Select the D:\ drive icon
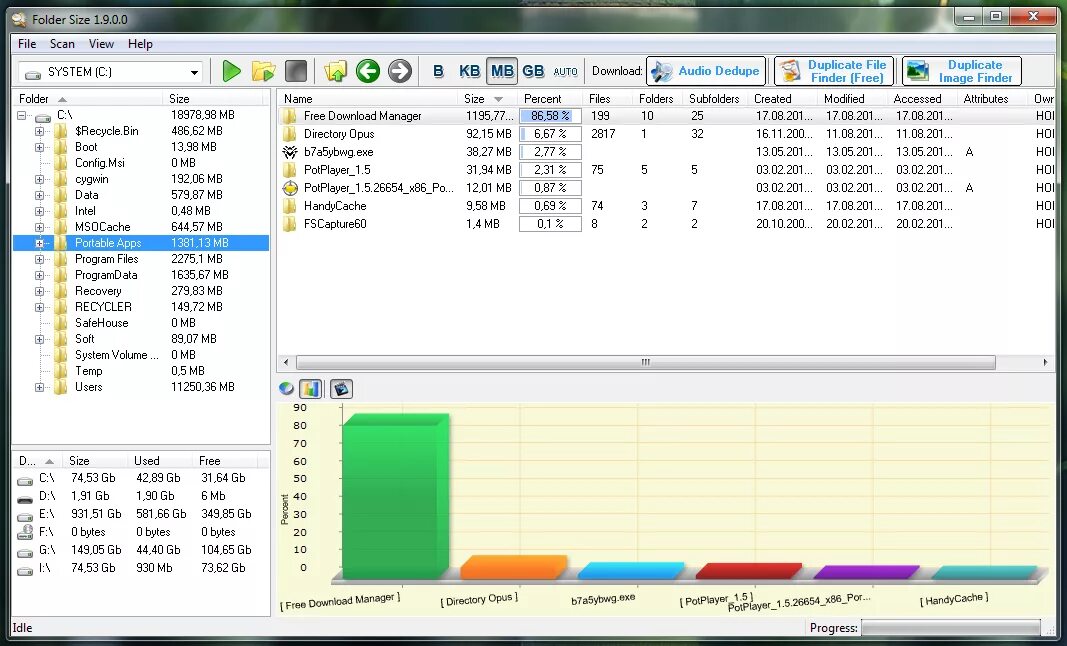The height and width of the screenshot is (646, 1067). 25,498
